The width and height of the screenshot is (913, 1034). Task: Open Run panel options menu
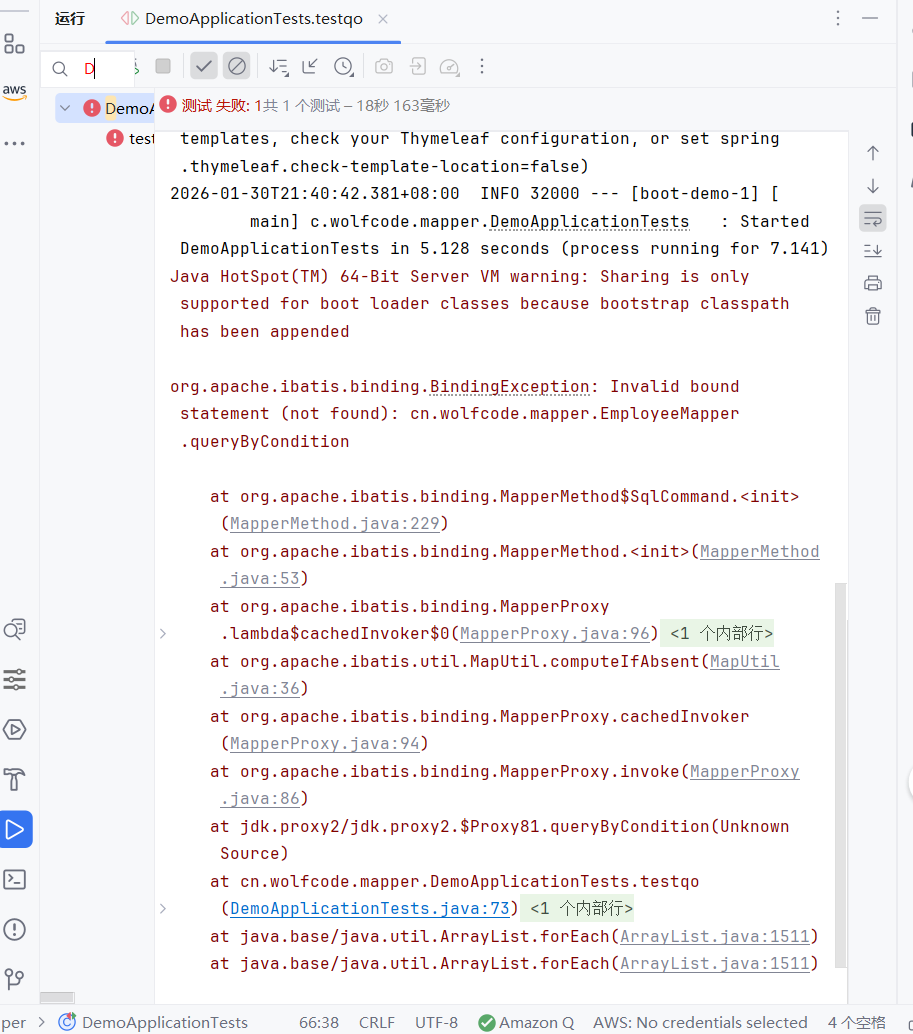[x=838, y=18]
